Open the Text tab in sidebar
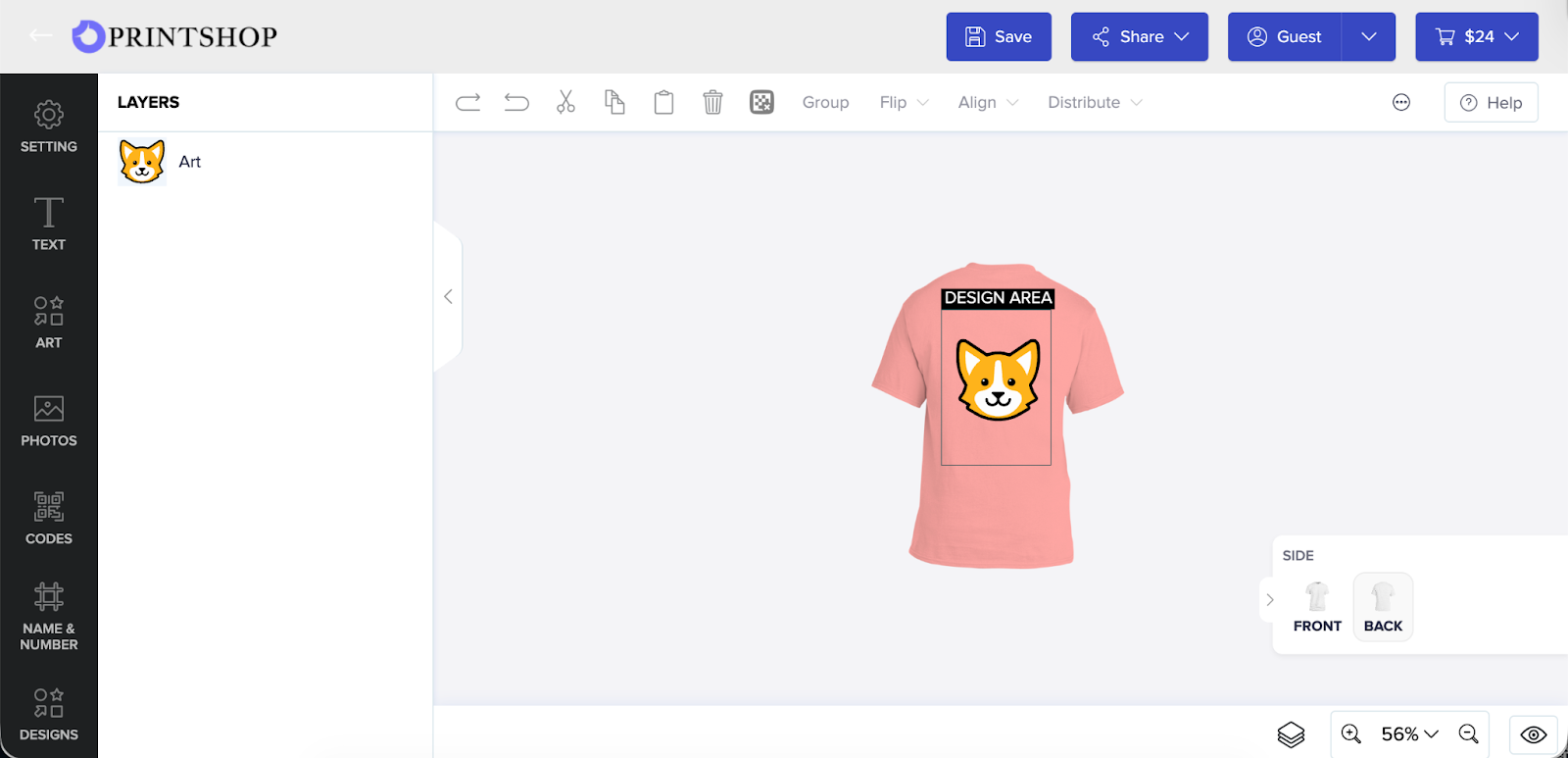This screenshot has width=1568, height=758. [x=49, y=224]
